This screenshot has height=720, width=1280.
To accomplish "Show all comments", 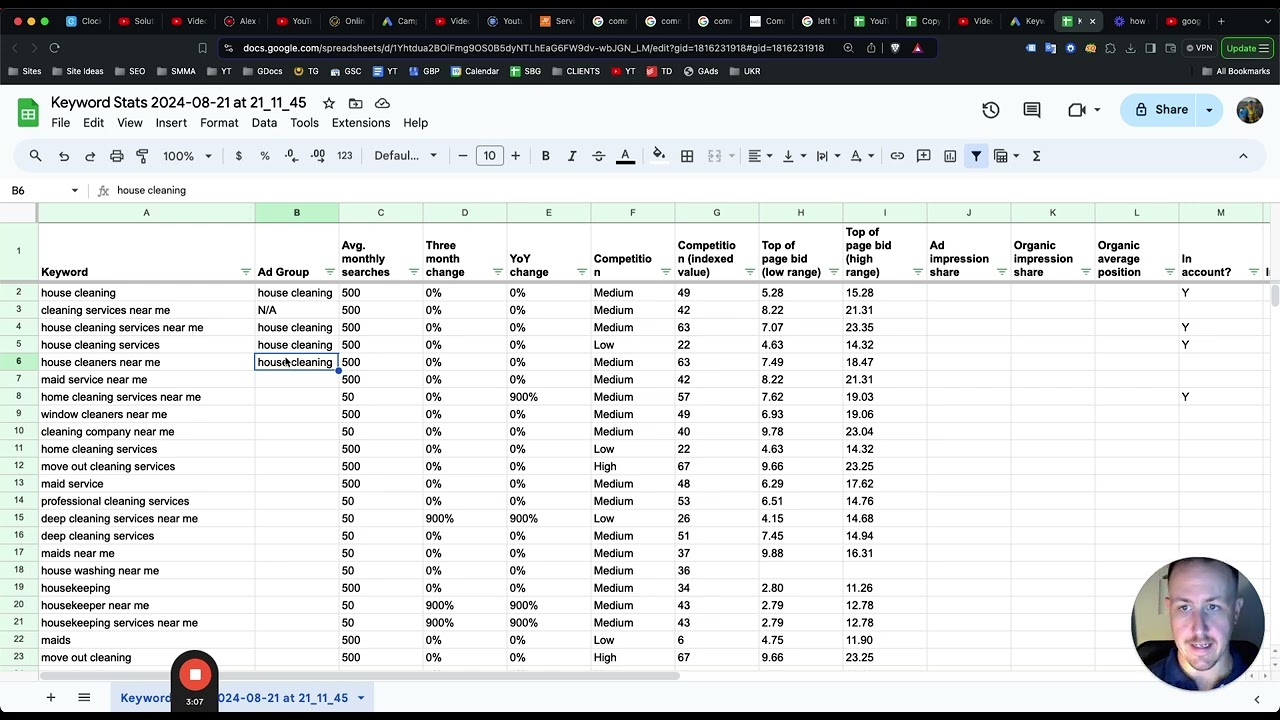I will [x=1032, y=110].
